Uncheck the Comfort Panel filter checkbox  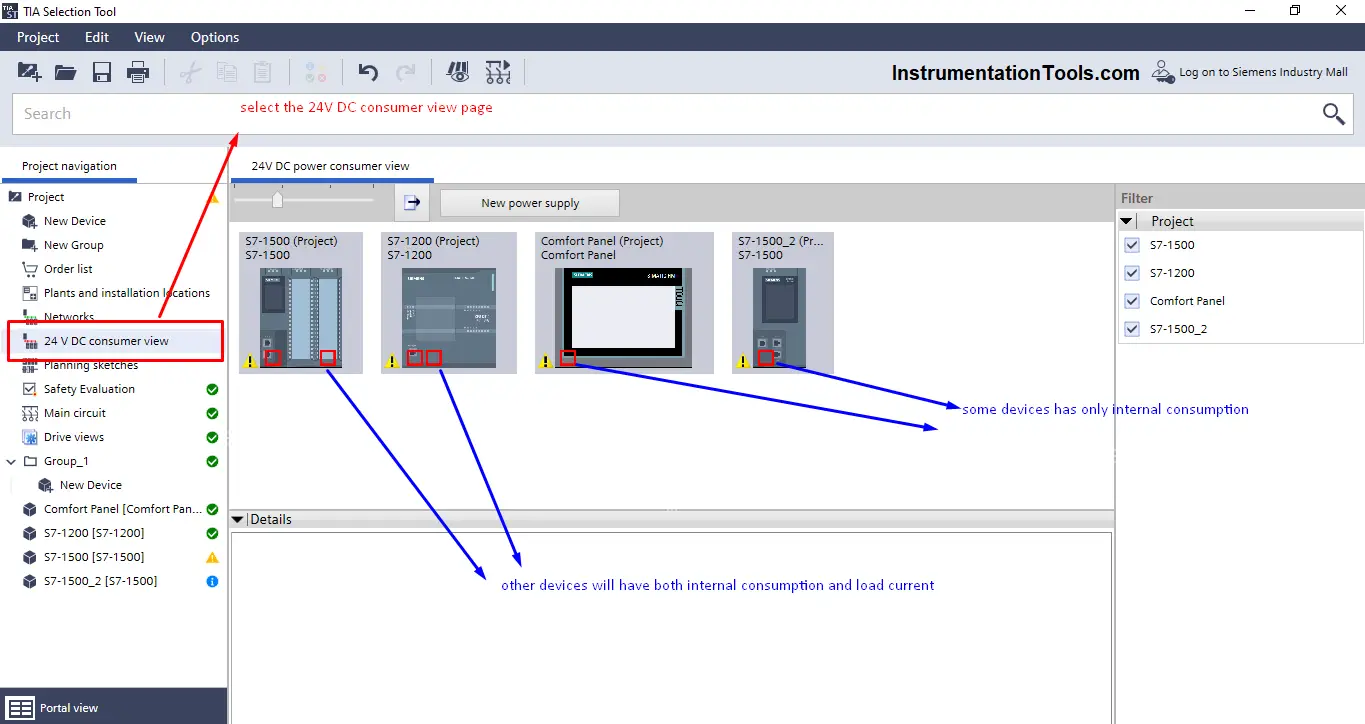(x=1132, y=301)
